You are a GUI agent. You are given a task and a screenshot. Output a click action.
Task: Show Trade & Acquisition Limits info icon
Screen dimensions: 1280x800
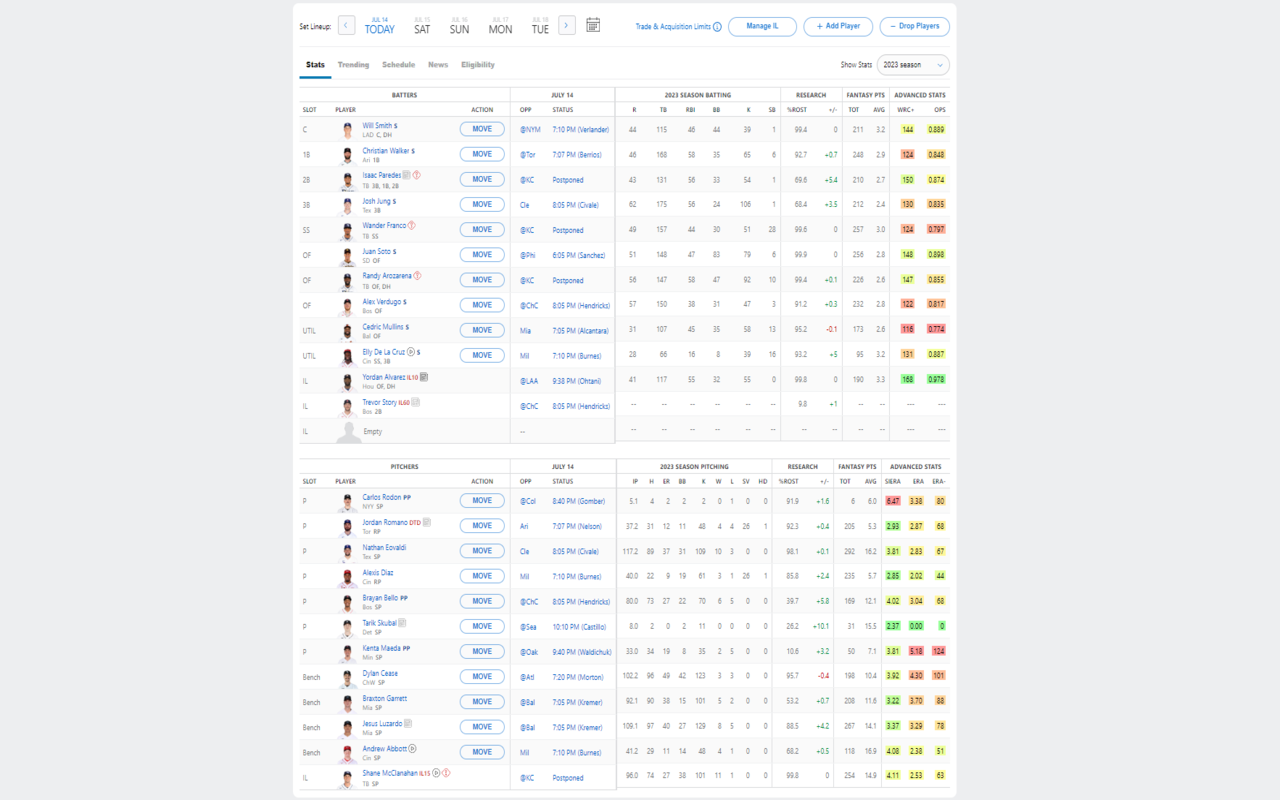tap(718, 27)
